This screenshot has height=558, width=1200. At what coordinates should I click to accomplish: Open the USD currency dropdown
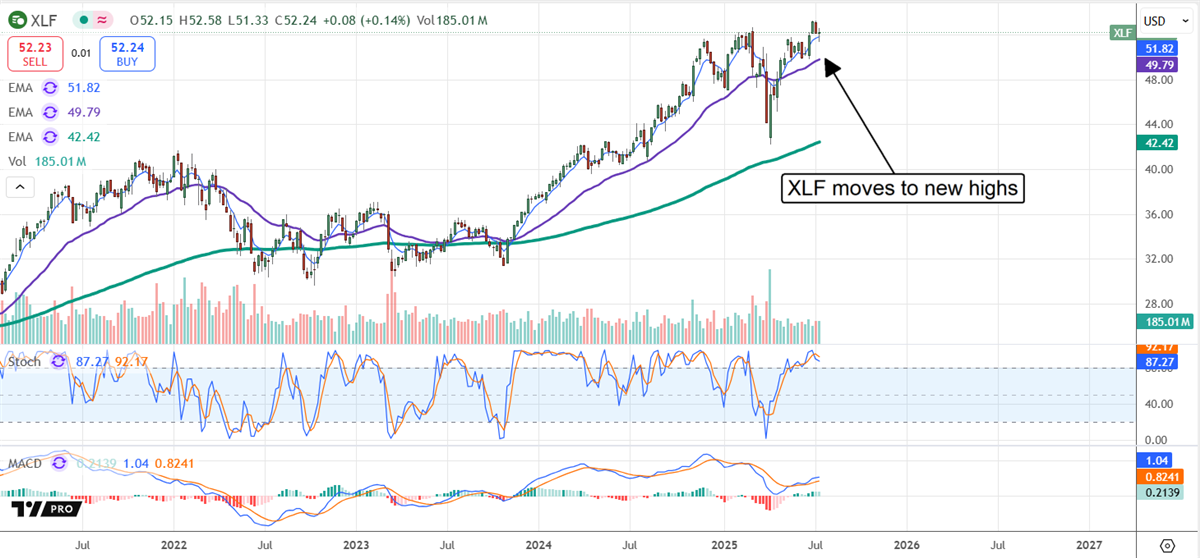click(x=1168, y=21)
